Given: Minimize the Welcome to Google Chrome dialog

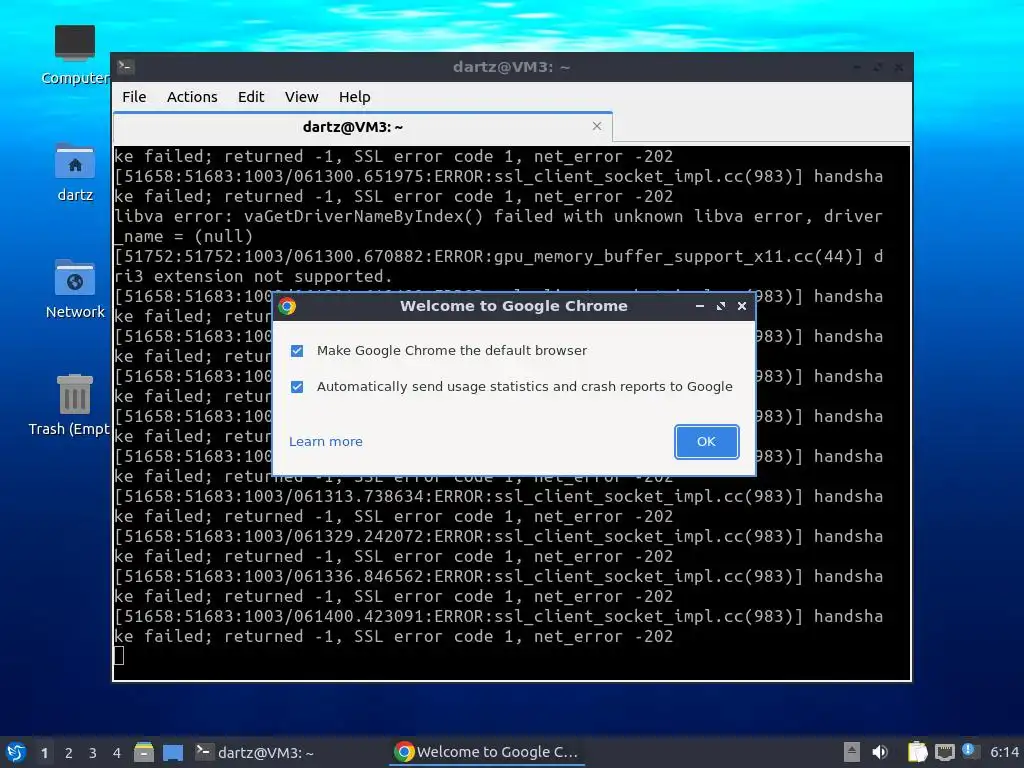Looking at the screenshot, I should click(x=699, y=306).
